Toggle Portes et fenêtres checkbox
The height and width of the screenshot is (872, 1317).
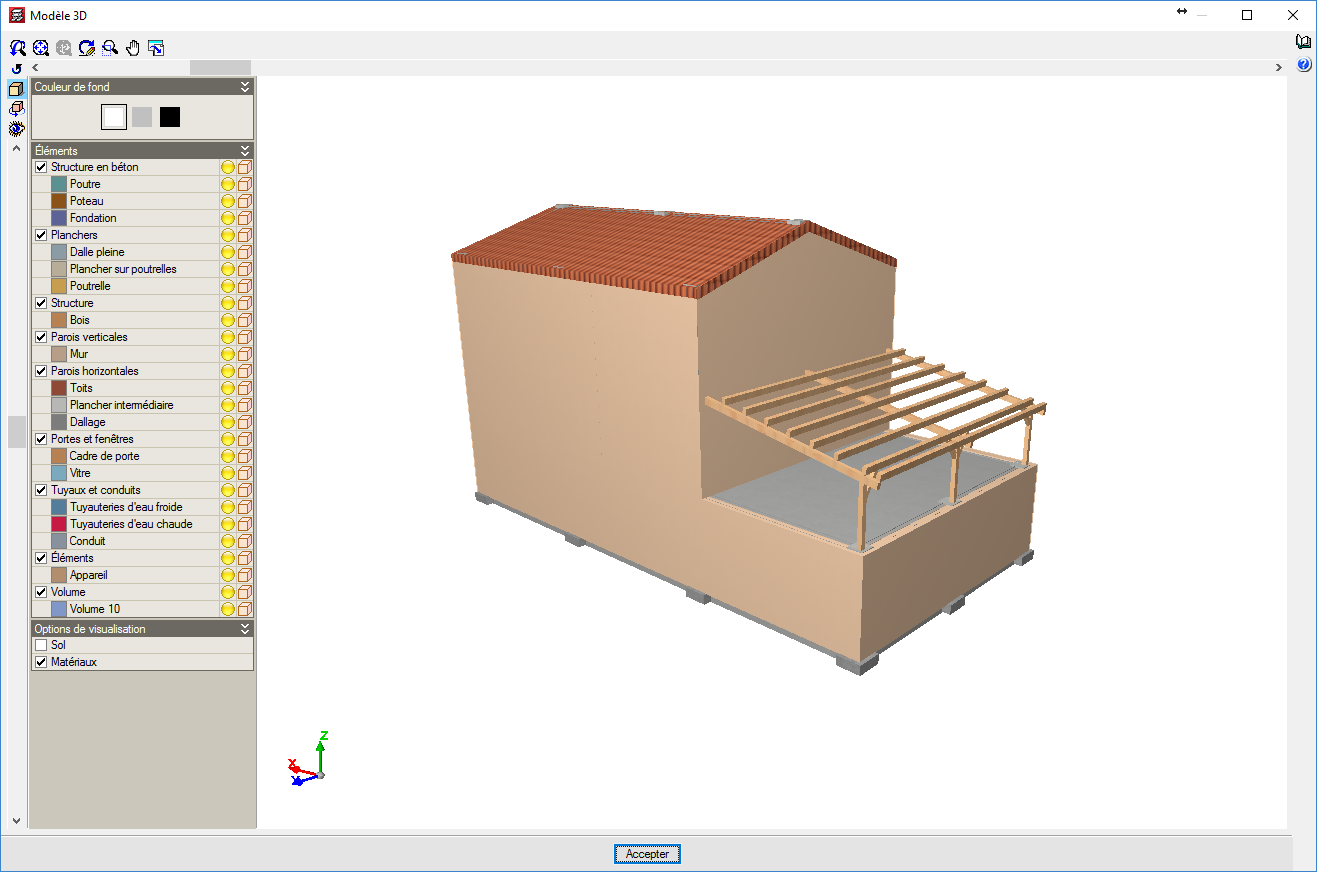point(41,439)
